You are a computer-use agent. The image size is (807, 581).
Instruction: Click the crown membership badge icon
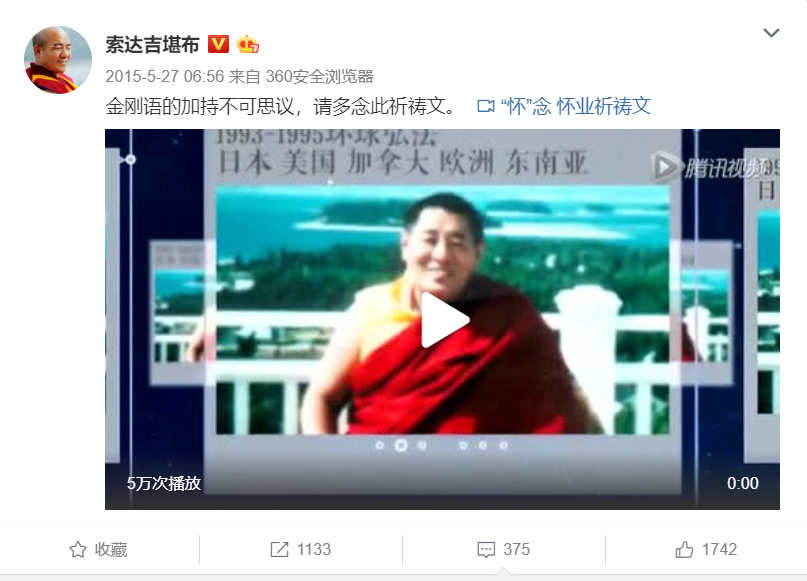[x=248, y=44]
